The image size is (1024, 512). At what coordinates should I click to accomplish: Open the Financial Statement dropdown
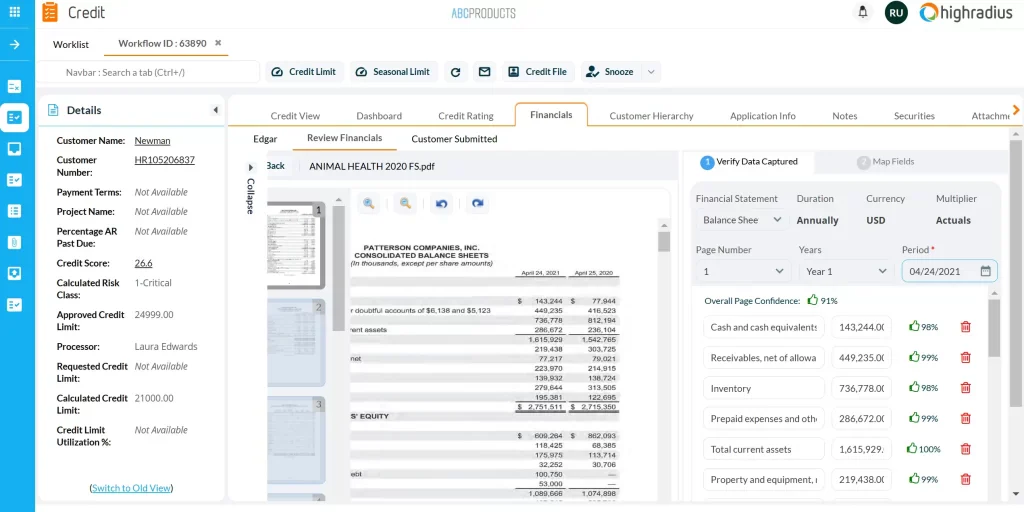click(741, 220)
